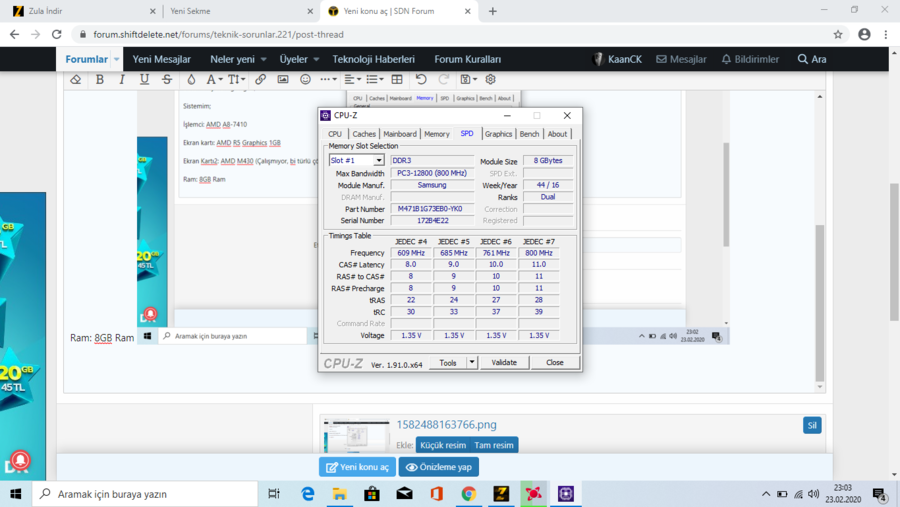Screen dimensions: 900x507
Task: Click the Close button in CPU-Z
Action: [x=554, y=363]
